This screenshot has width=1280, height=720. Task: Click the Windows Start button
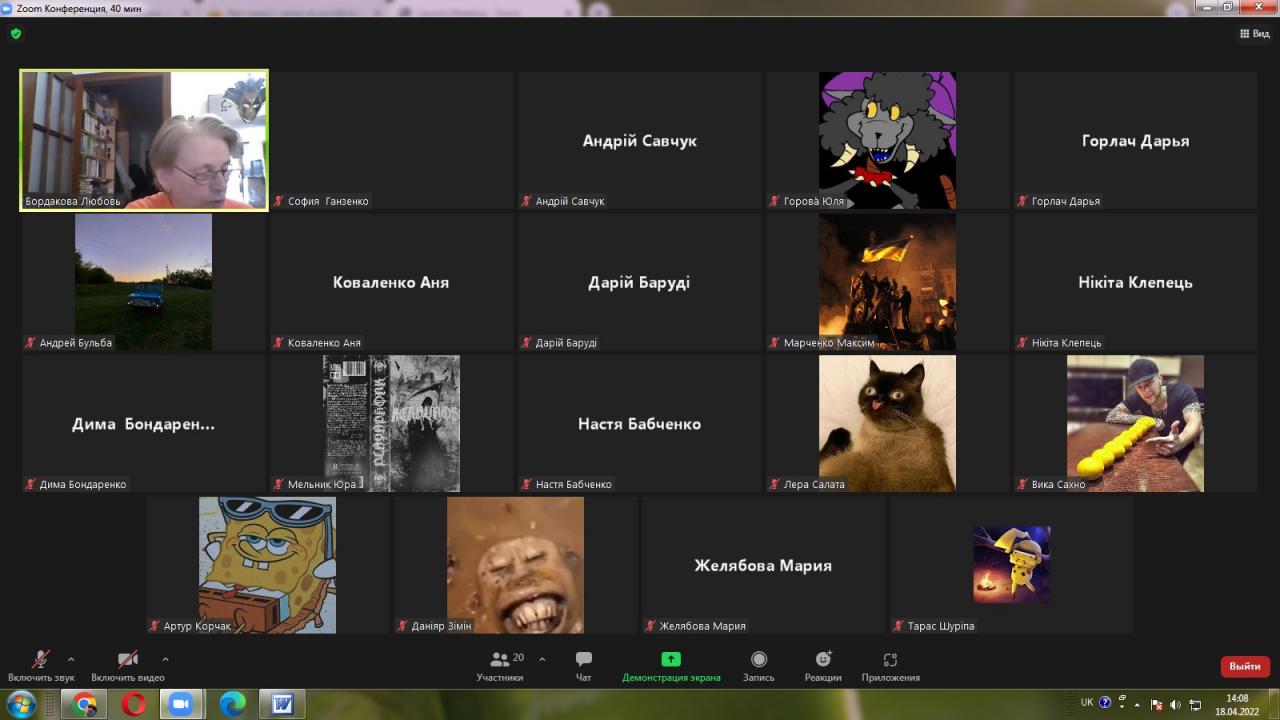(x=20, y=704)
